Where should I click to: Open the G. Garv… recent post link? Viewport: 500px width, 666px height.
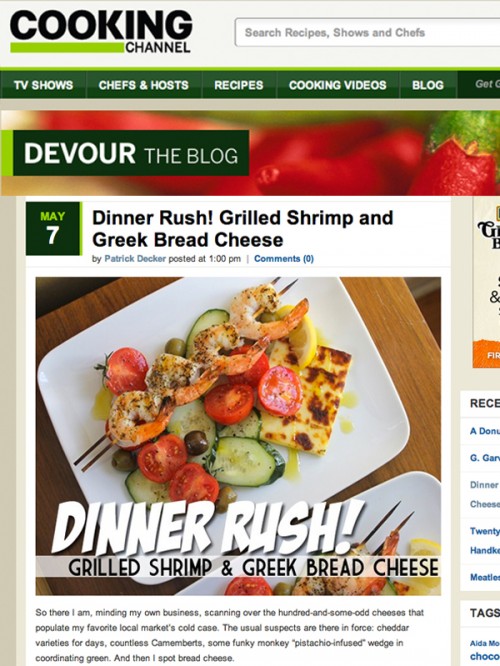point(485,458)
